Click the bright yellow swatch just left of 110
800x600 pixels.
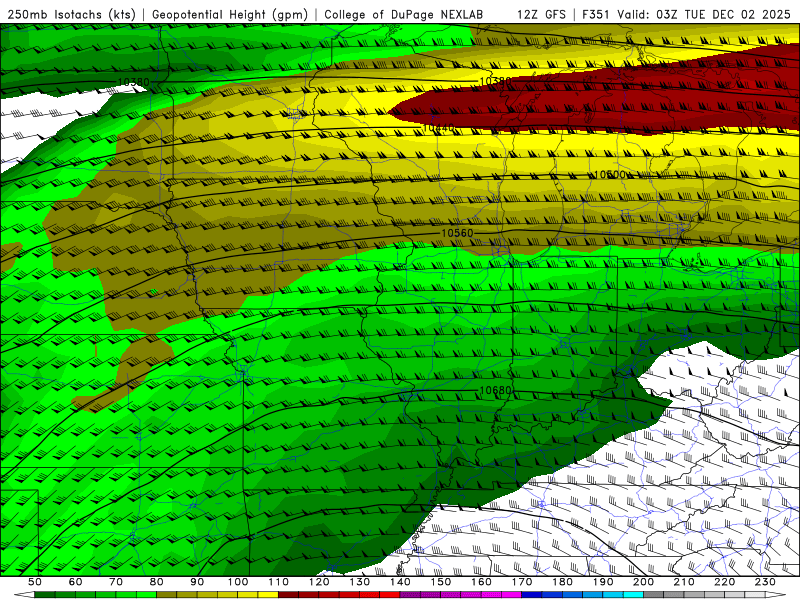point(268,594)
